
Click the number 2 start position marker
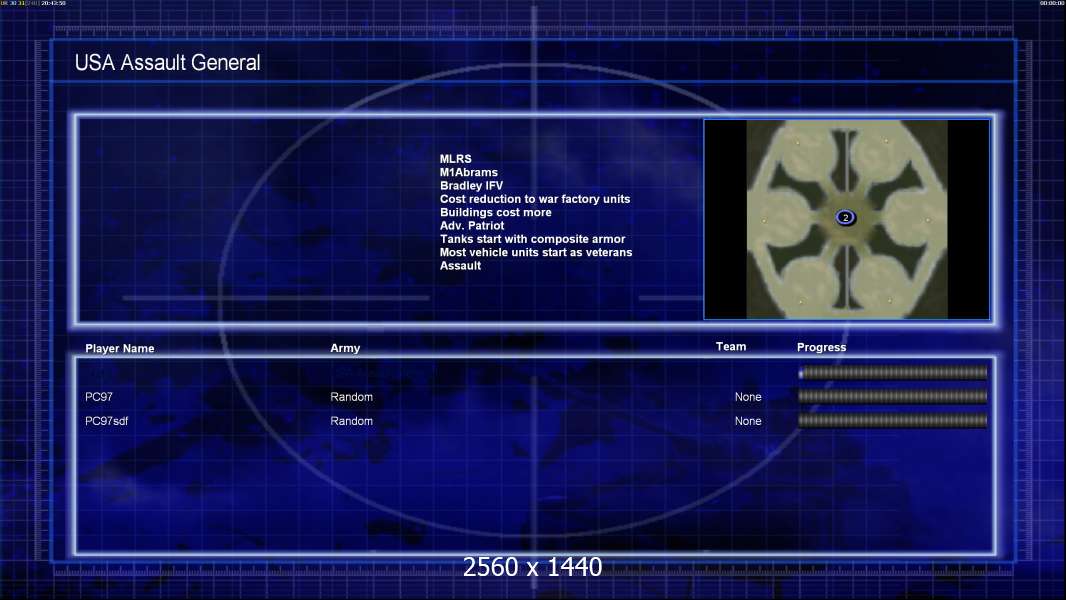(x=845, y=217)
